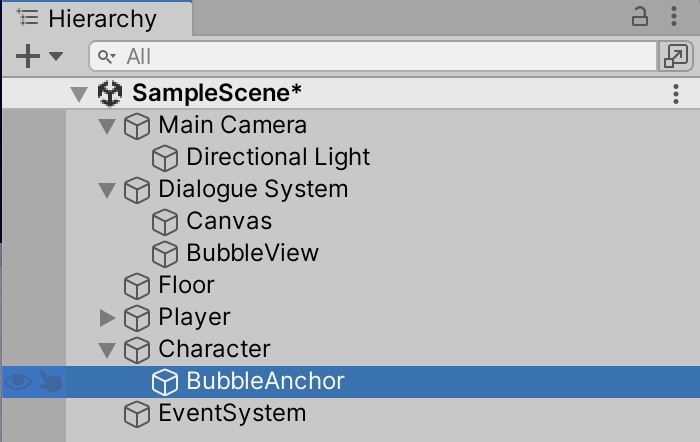Viewport: 700px width, 442px height.
Task: Expand the Player foldout arrow
Action: coord(108,318)
